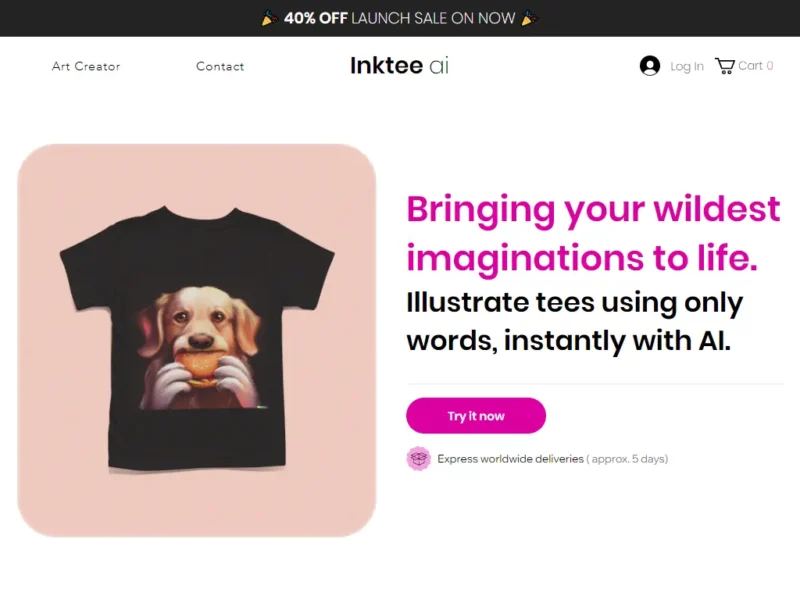Click the left party popper emoji
This screenshot has width=800, height=600.
pyautogui.click(x=269, y=18)
